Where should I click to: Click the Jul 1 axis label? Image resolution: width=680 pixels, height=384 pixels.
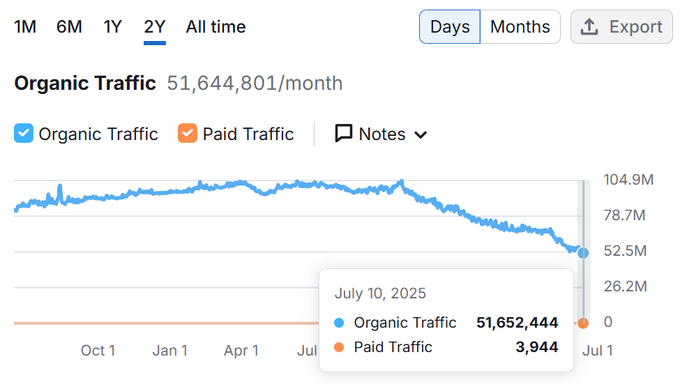598,350
